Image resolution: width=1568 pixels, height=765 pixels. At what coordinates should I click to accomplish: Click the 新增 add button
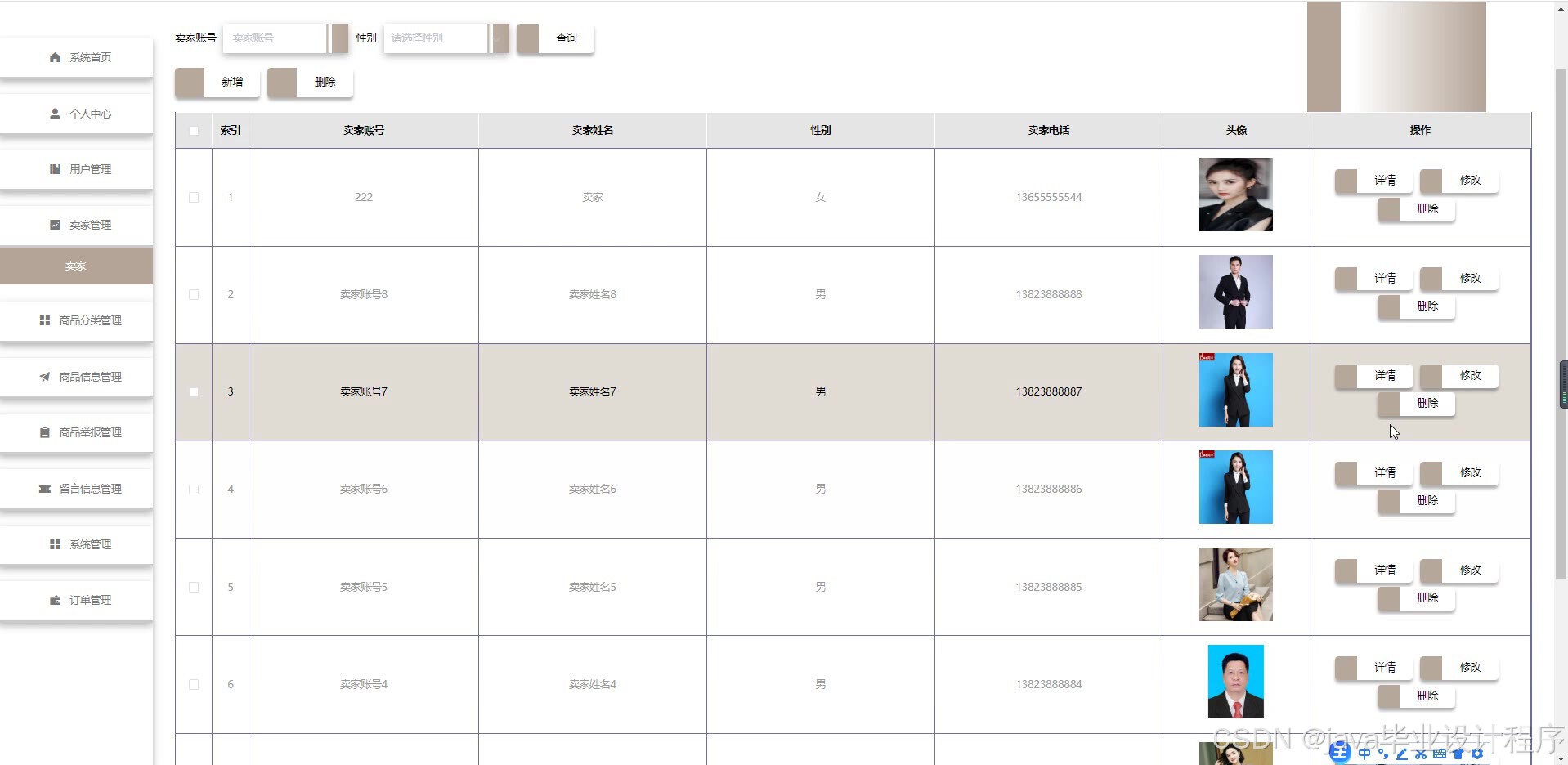217,83
